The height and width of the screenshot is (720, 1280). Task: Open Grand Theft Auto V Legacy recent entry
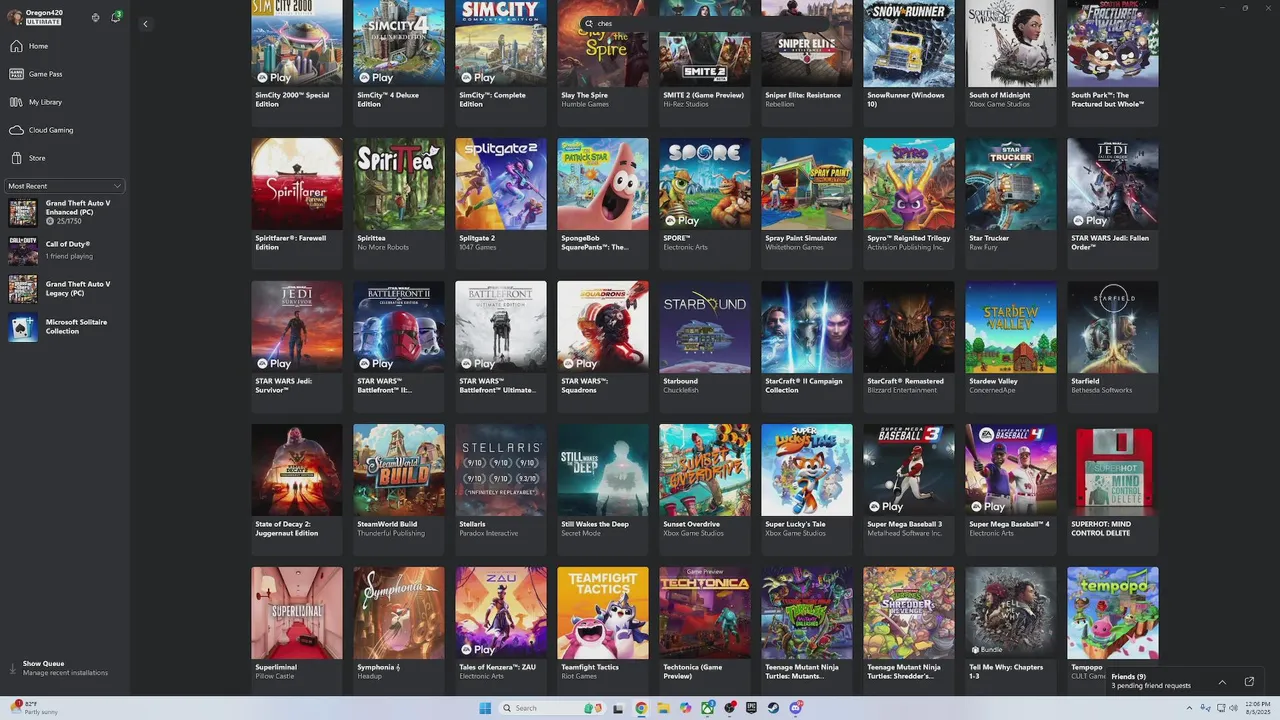click(x=65, y=289)
